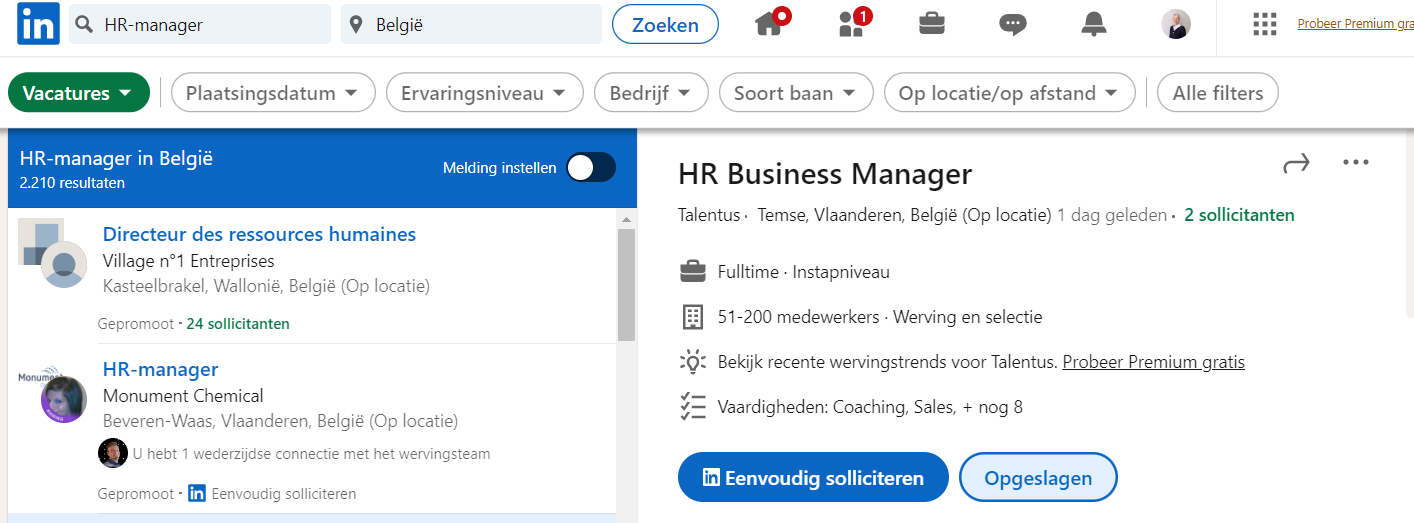1414x523 pixels.
Task: Click the skills checklist icon
Action: pyautogui.click(x=692, y=406)
